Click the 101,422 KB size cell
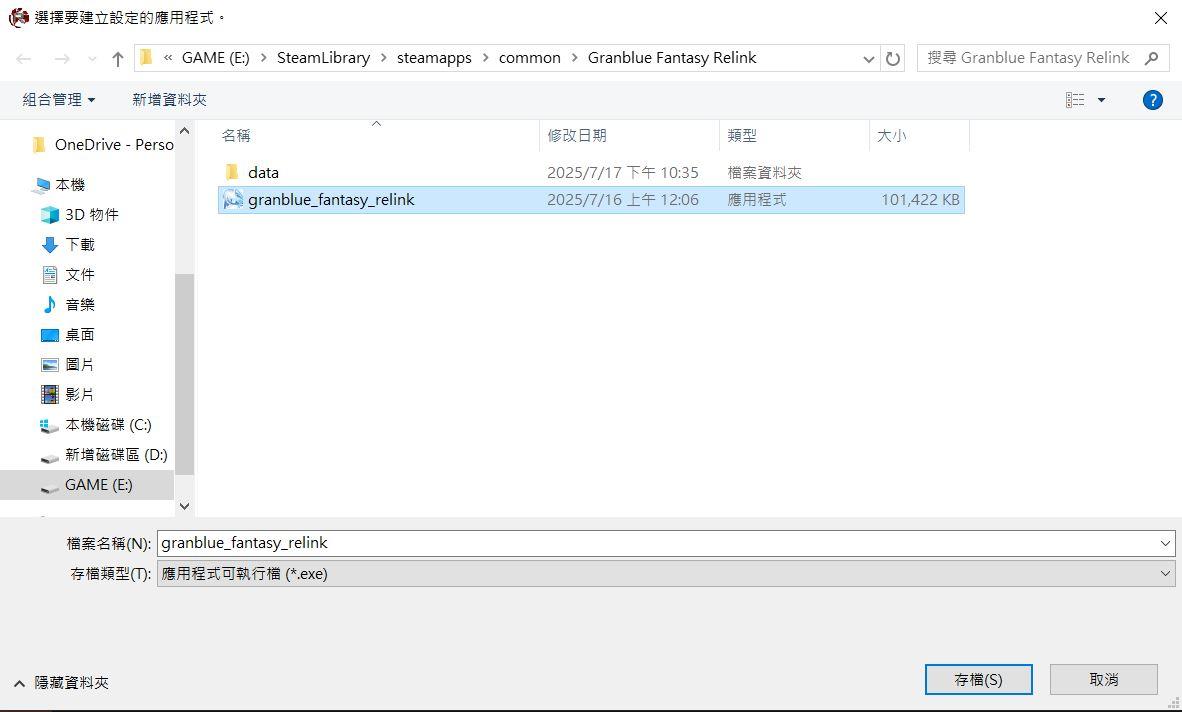The height and width of the screenshot is (712, 1182). click(920, 200)
